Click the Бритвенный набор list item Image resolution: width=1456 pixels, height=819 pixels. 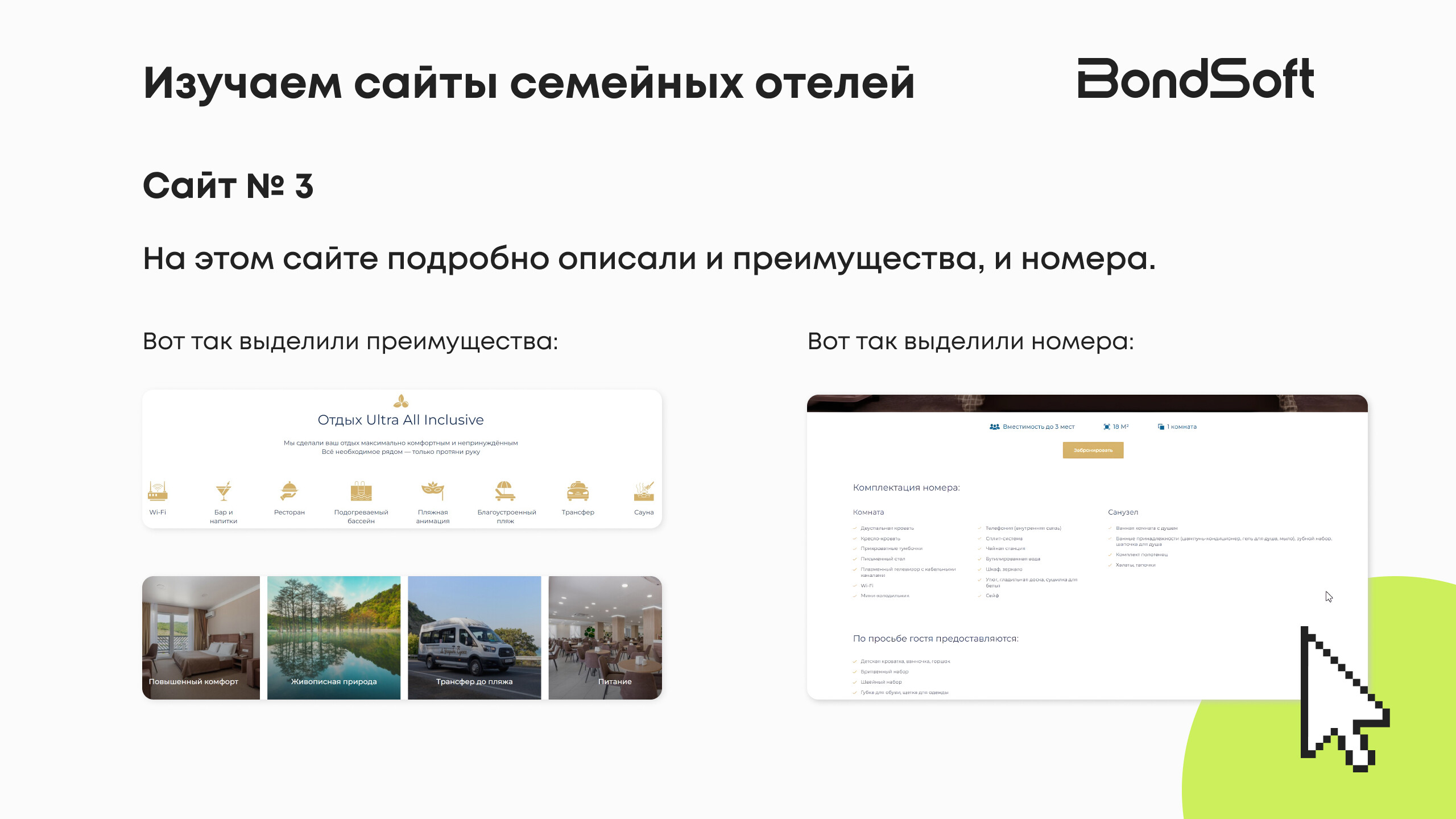click(884, 672)
